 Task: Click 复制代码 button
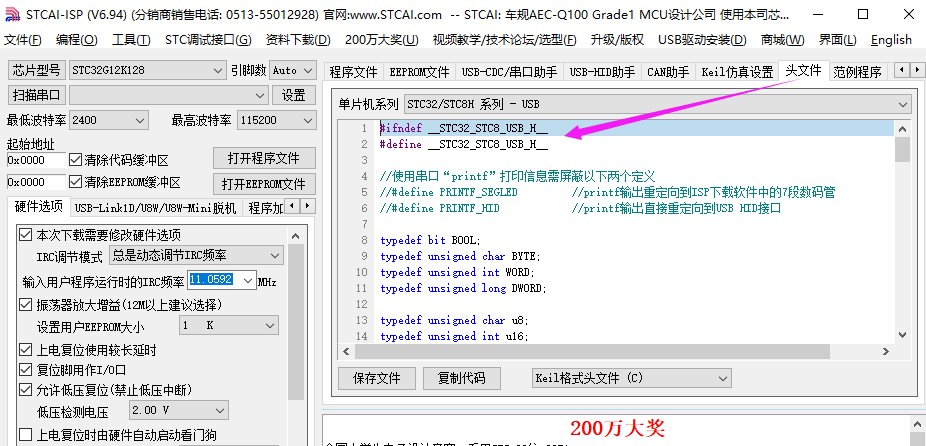(462, 378)
